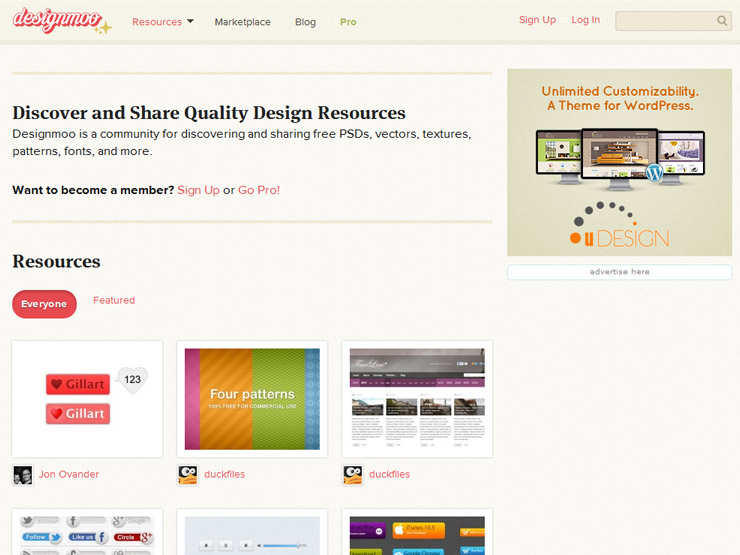Click the first duckfiles duck avatar
The height and width of the screenshot is (555, 740).
coord(188,475)
